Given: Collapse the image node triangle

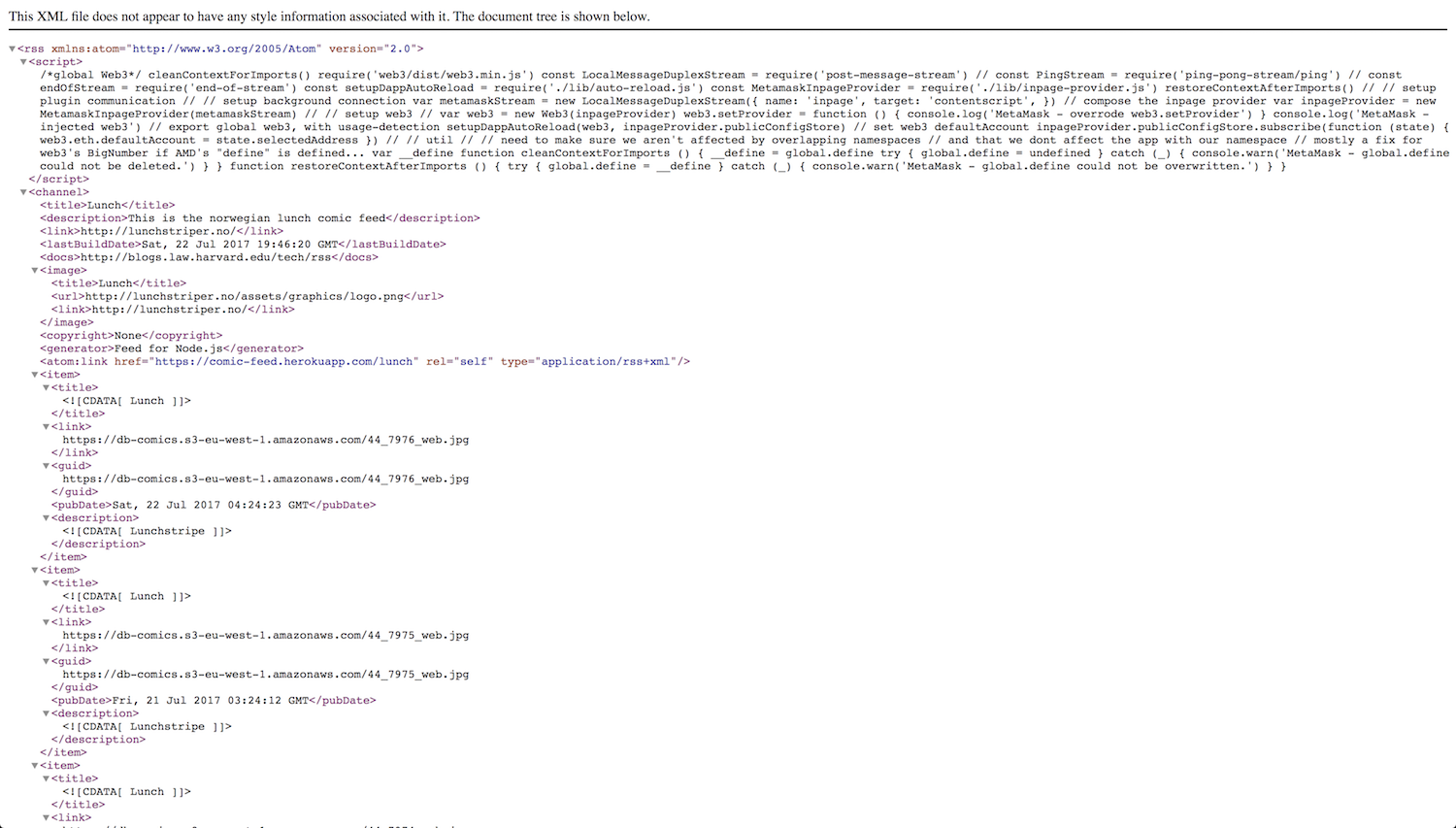Looking at the screenshot, I should click(35, 271).
